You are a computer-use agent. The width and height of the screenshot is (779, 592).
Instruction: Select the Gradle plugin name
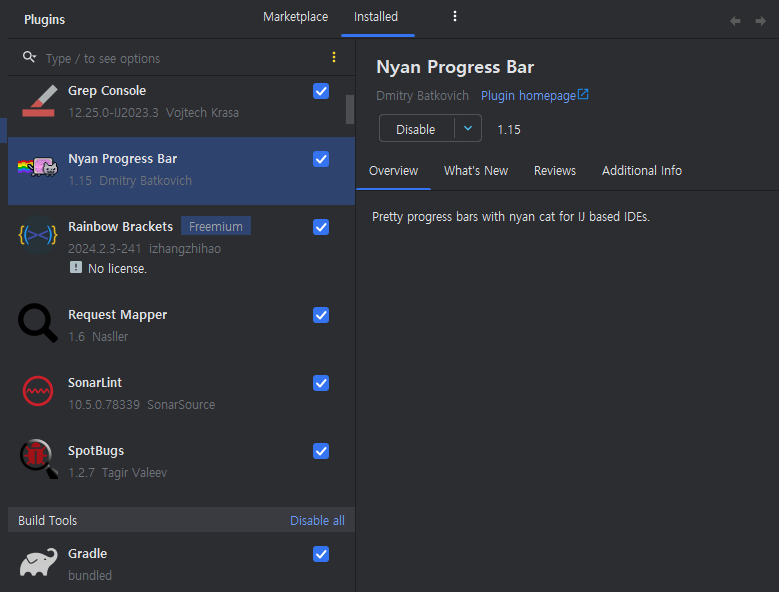[x=87, y=554]
